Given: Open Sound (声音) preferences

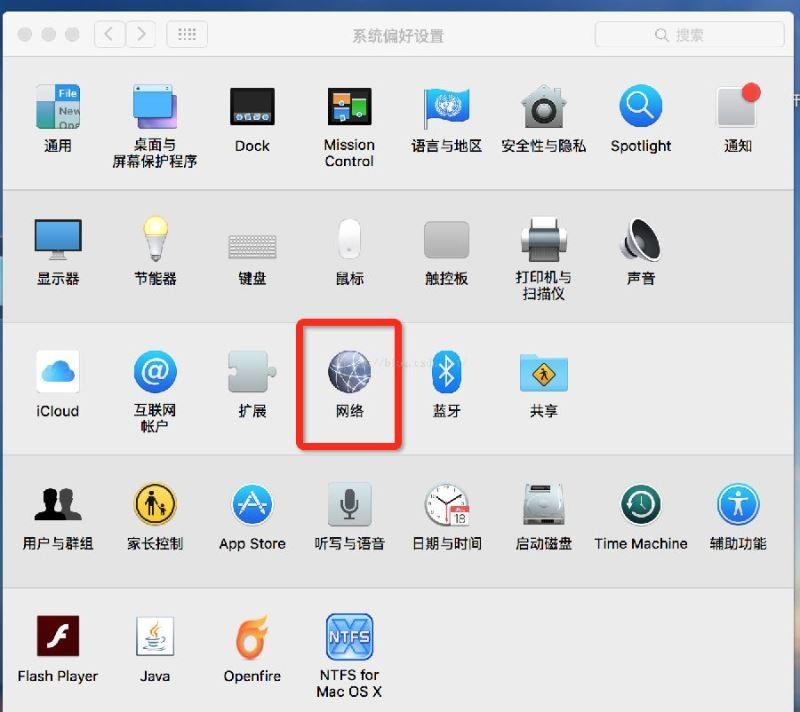Looking at the screenshot, I should click(640, 247).
